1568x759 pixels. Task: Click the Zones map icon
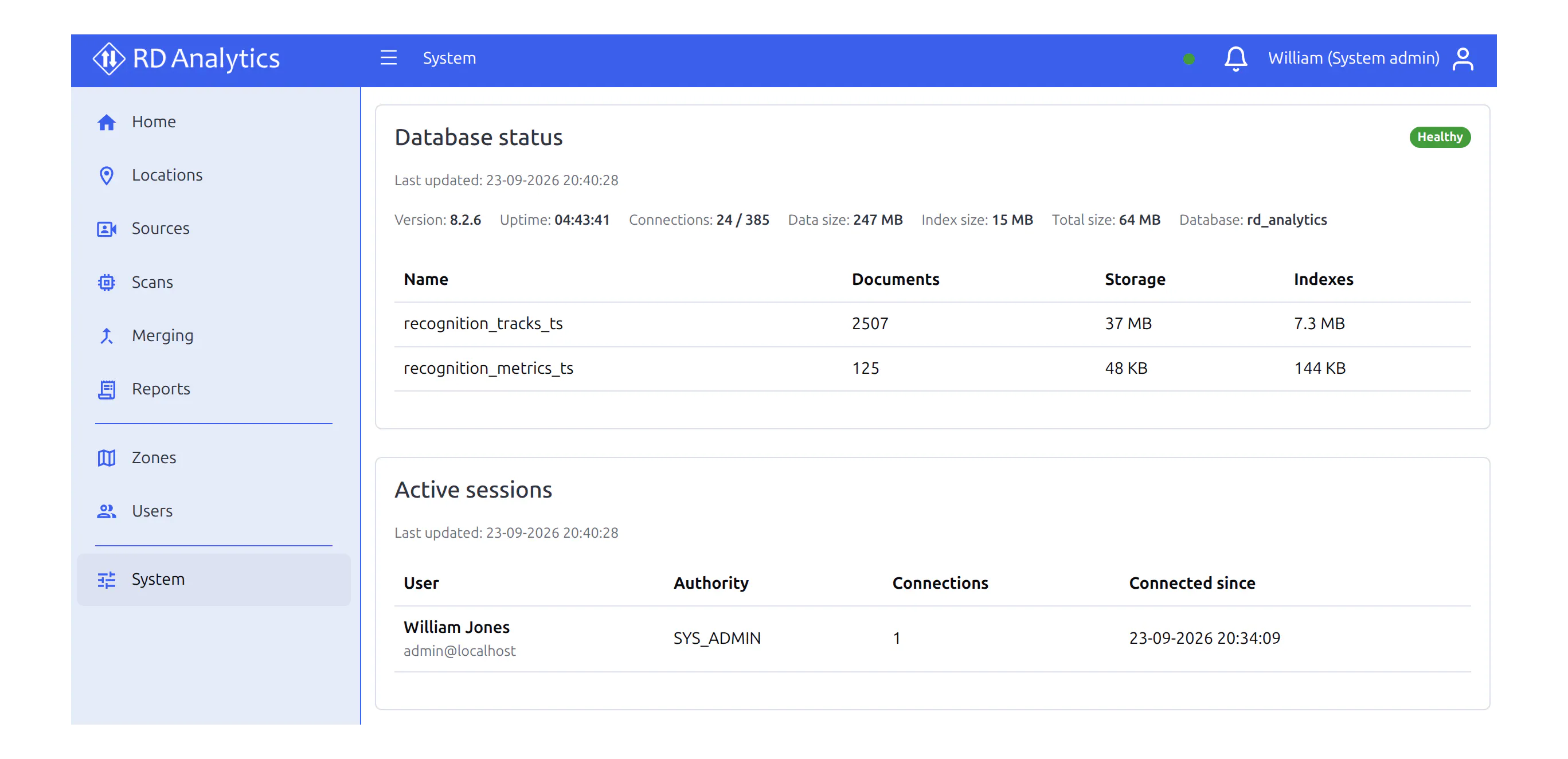(x=107, y=457)
